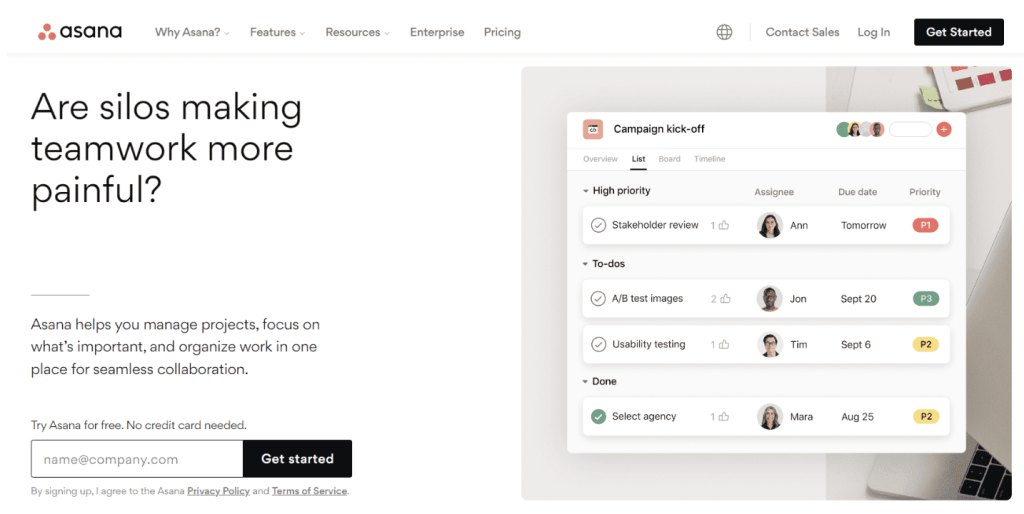Open the Pricing page from navigation

pos(502,32)
